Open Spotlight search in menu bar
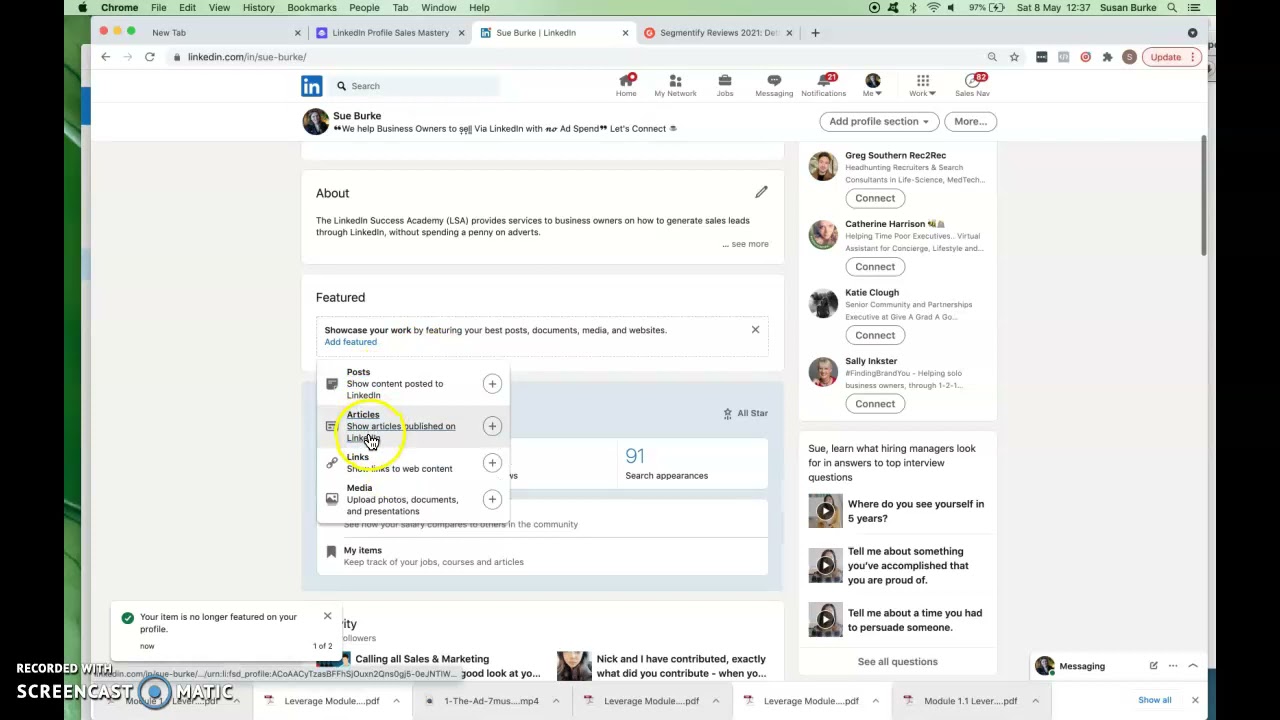1280x720 pixels. (x=1172, y=8)
